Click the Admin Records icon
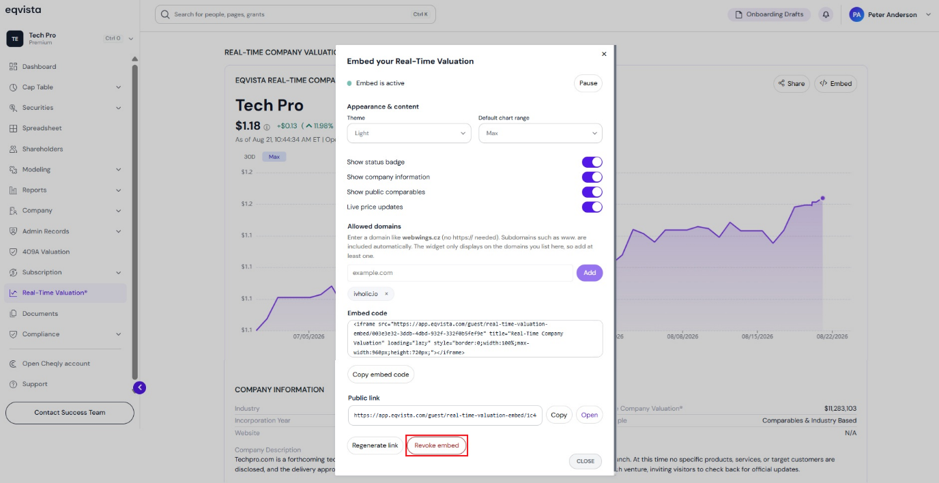939x483 pixels. point(13,231)
